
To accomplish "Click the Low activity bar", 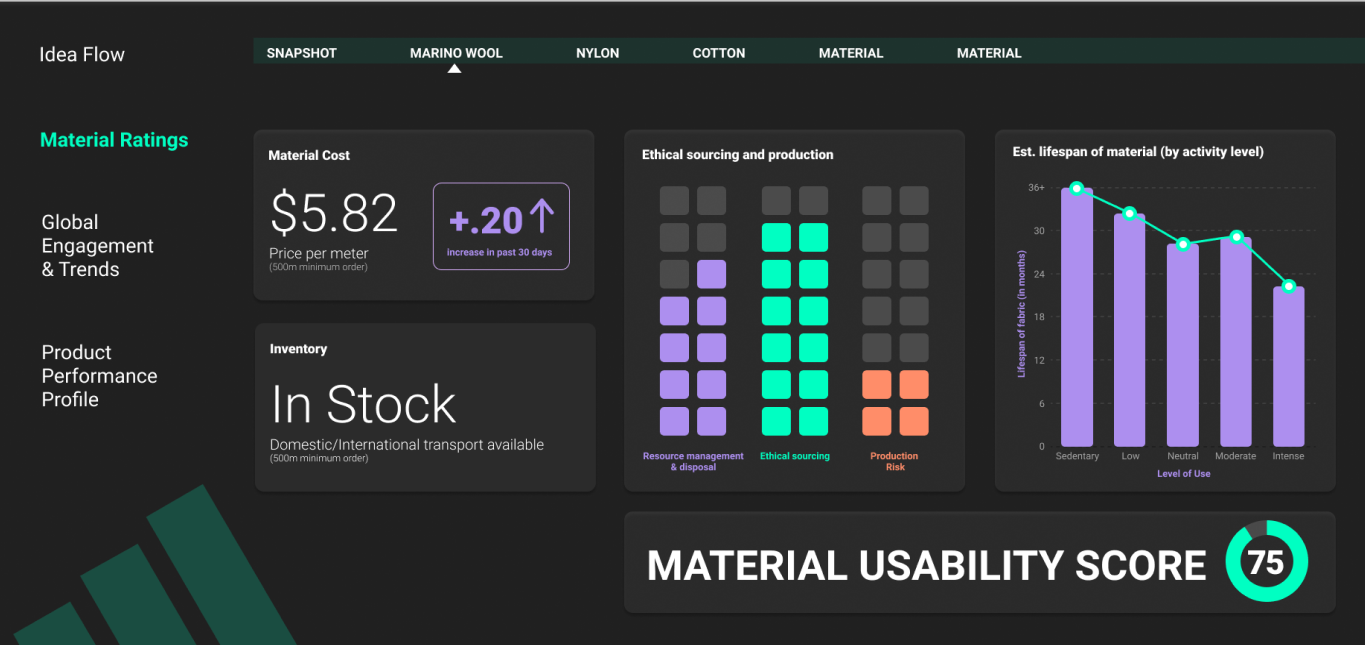I will click(x=1130, y=330).
